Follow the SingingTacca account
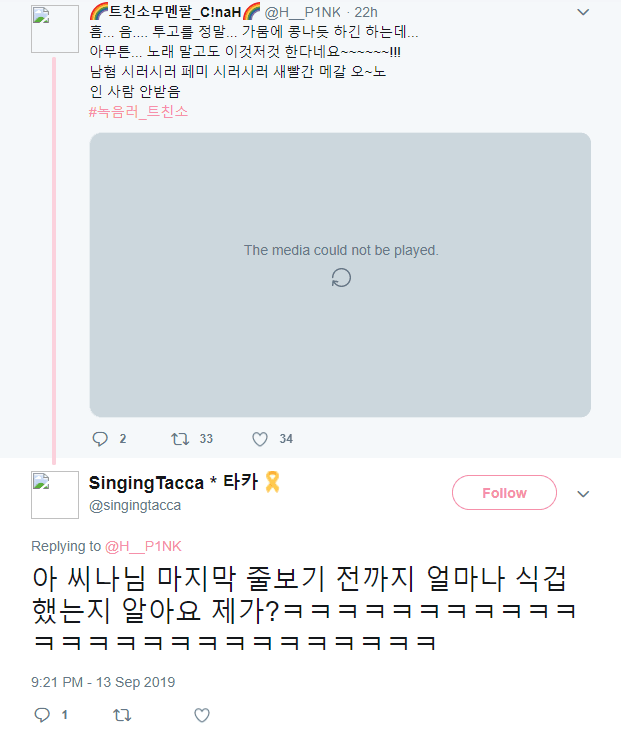This screenshot has height=739, width=621. point(504,493)
